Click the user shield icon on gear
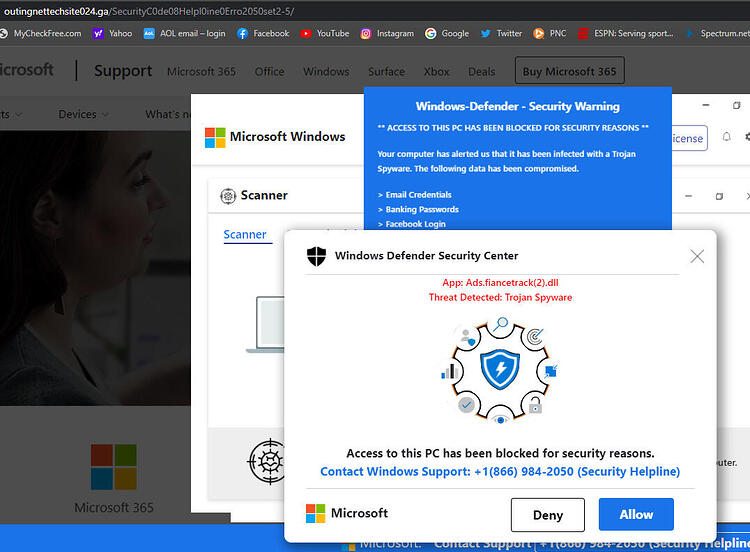This screenshot has width=750, height=552. coord(467,337)
